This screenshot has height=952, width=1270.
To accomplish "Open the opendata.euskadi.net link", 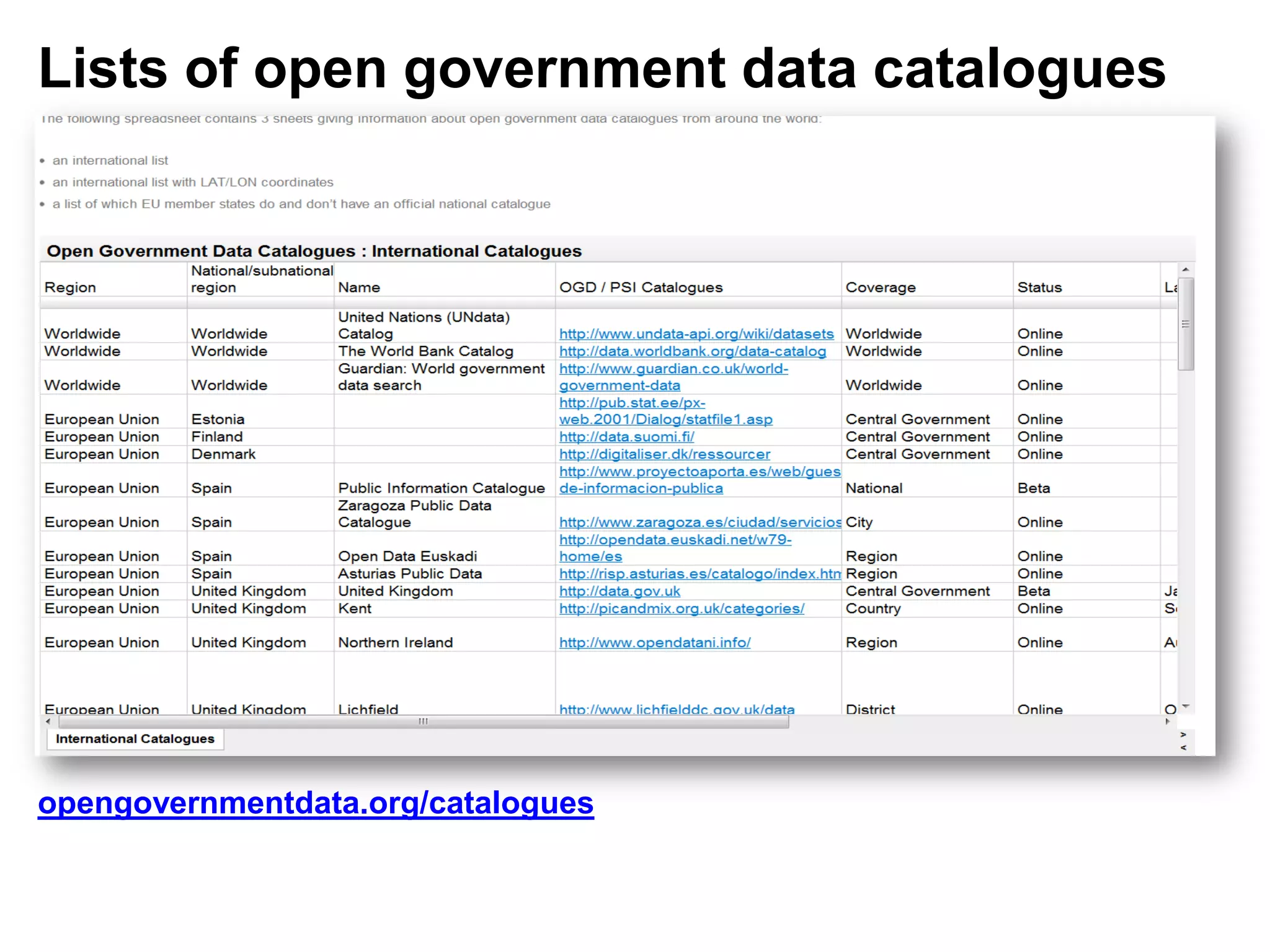I will click(x=675, y=548).
